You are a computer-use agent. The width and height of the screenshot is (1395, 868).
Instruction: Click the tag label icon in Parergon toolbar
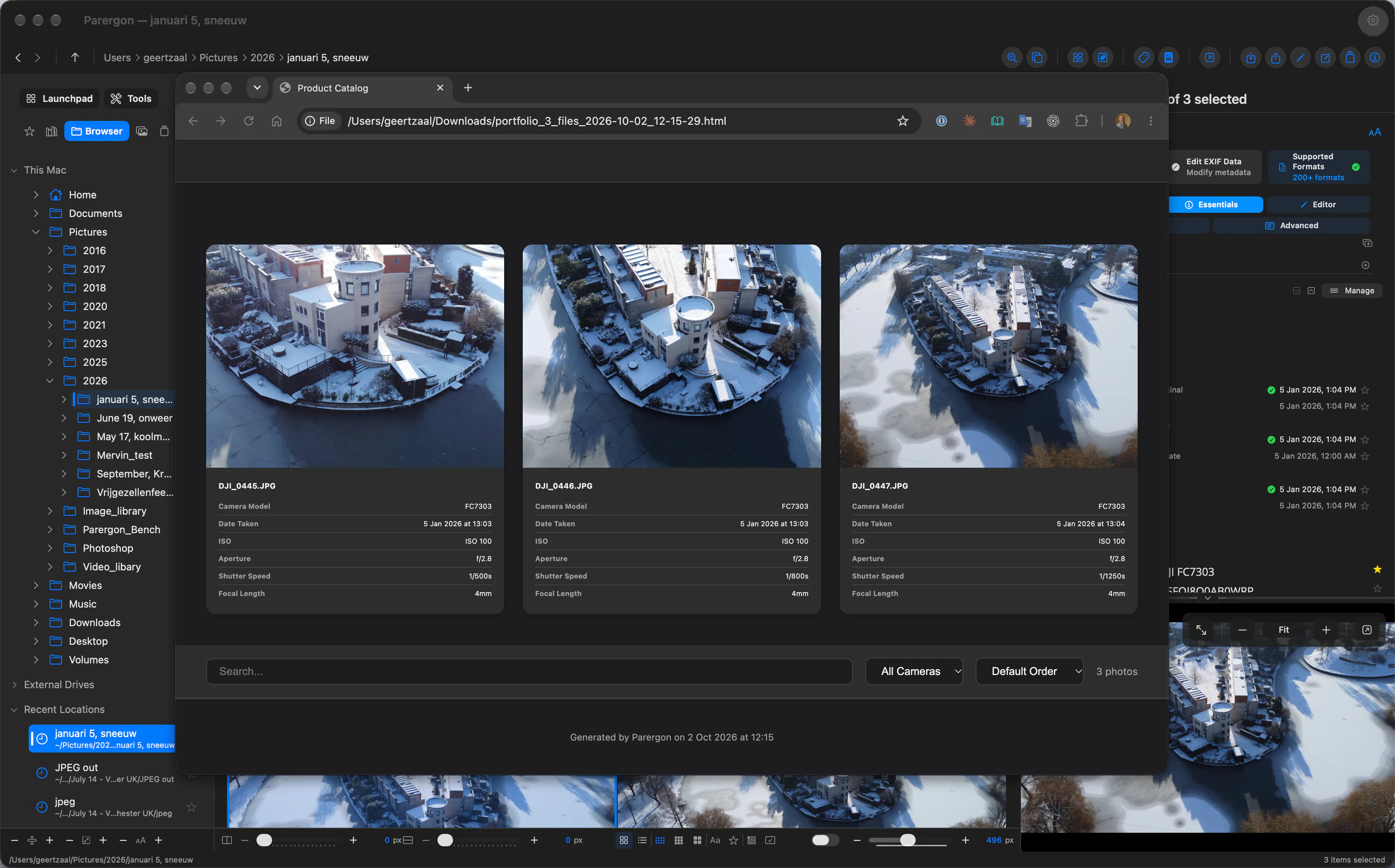(1144, 57)
